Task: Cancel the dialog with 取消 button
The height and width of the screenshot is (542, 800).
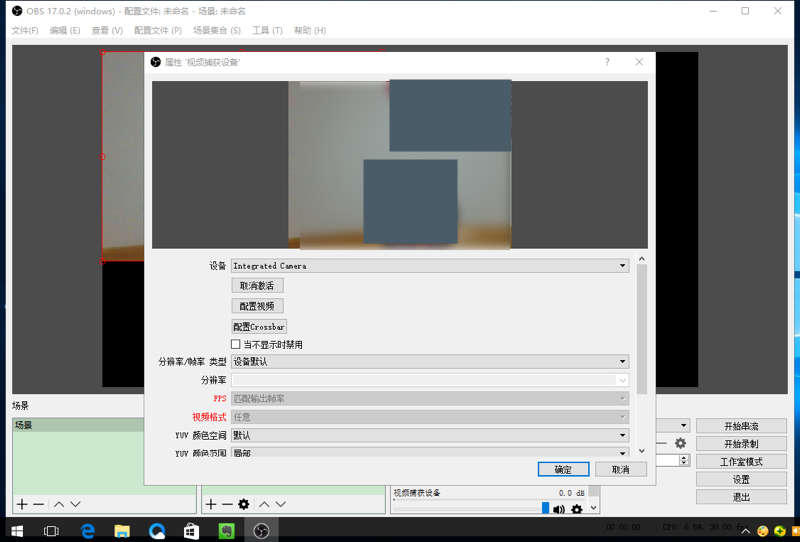Action: point(621,470)
